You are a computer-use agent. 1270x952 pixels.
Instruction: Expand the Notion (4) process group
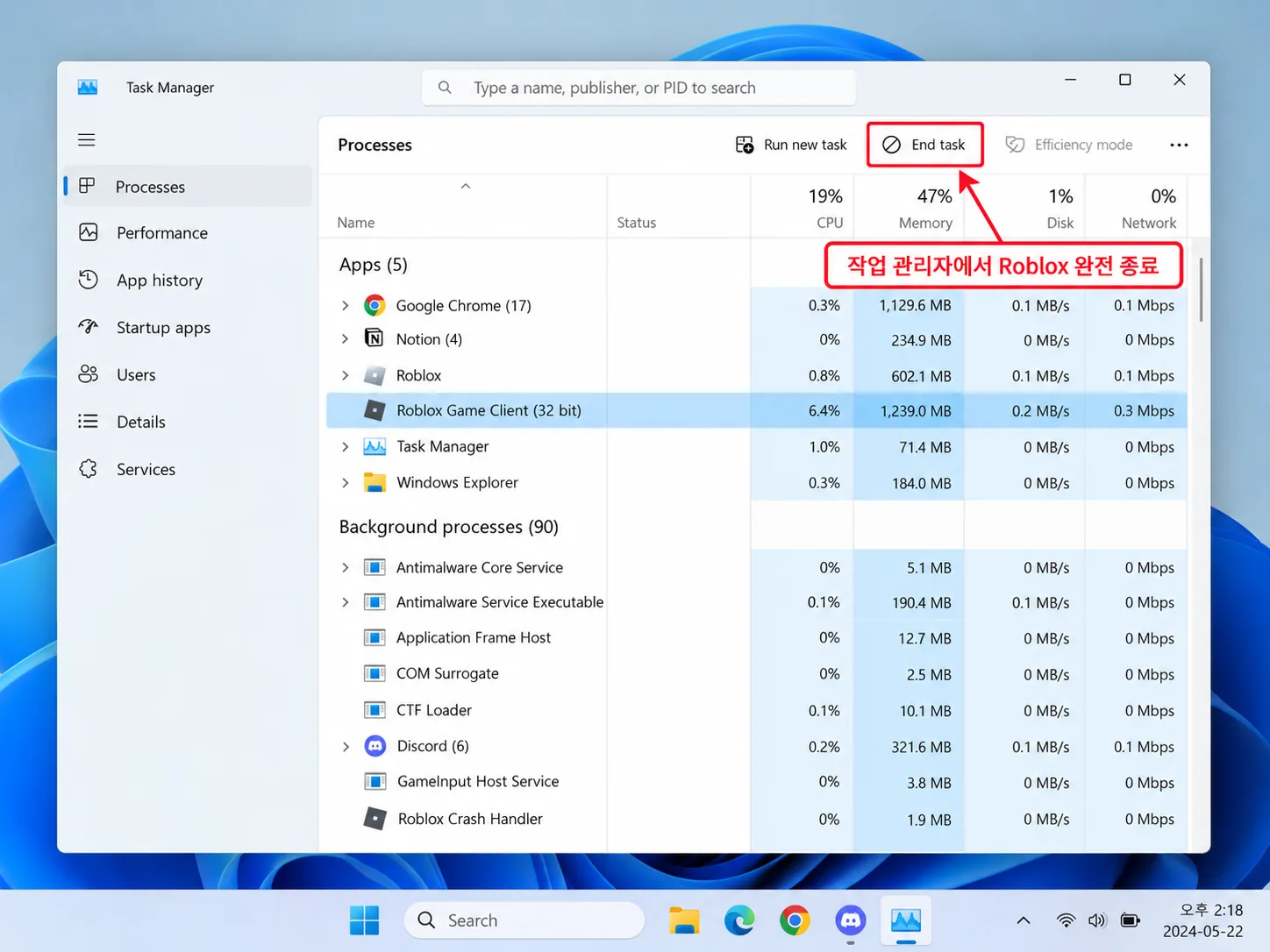pos(346,338)
